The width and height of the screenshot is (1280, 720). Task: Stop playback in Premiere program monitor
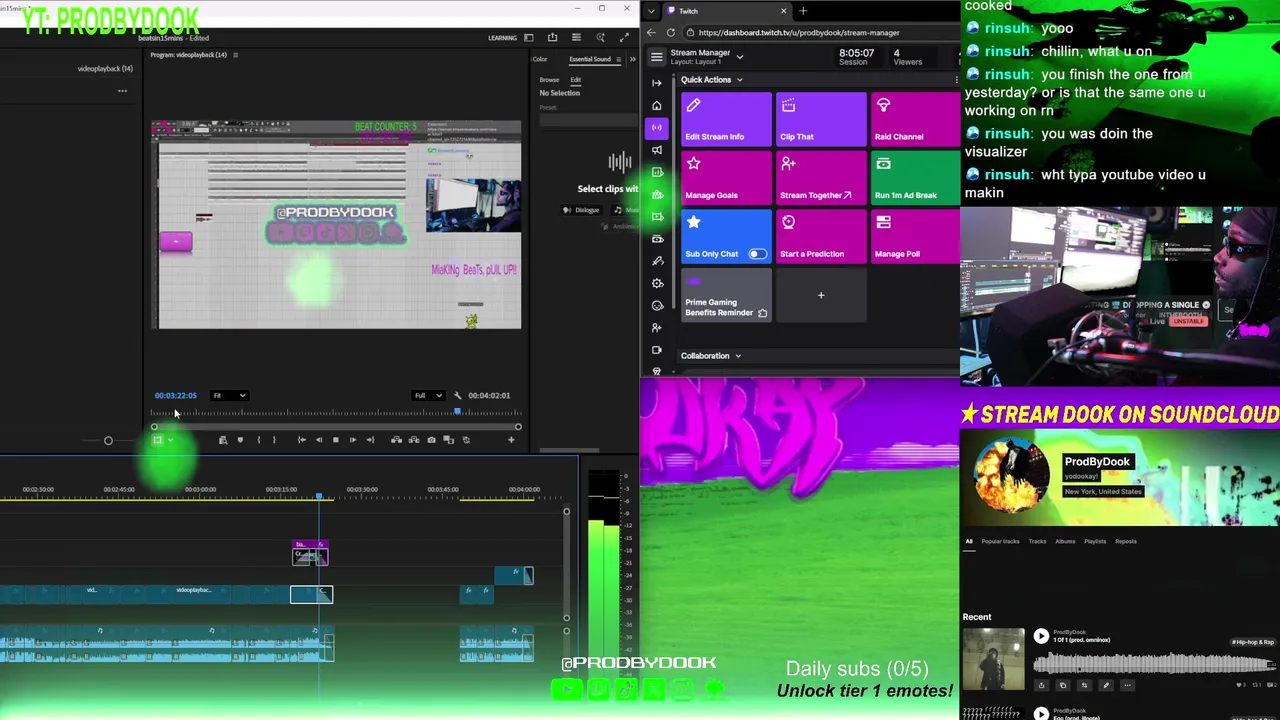(x=335, y=440)
